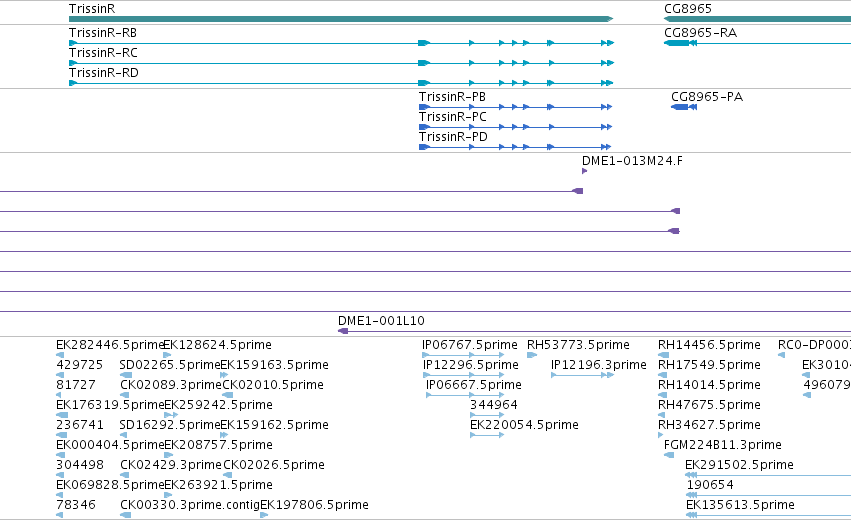Screen dimensions: 851x520
Task: Click EST EK128624.5prime
Action: [218, 345]
